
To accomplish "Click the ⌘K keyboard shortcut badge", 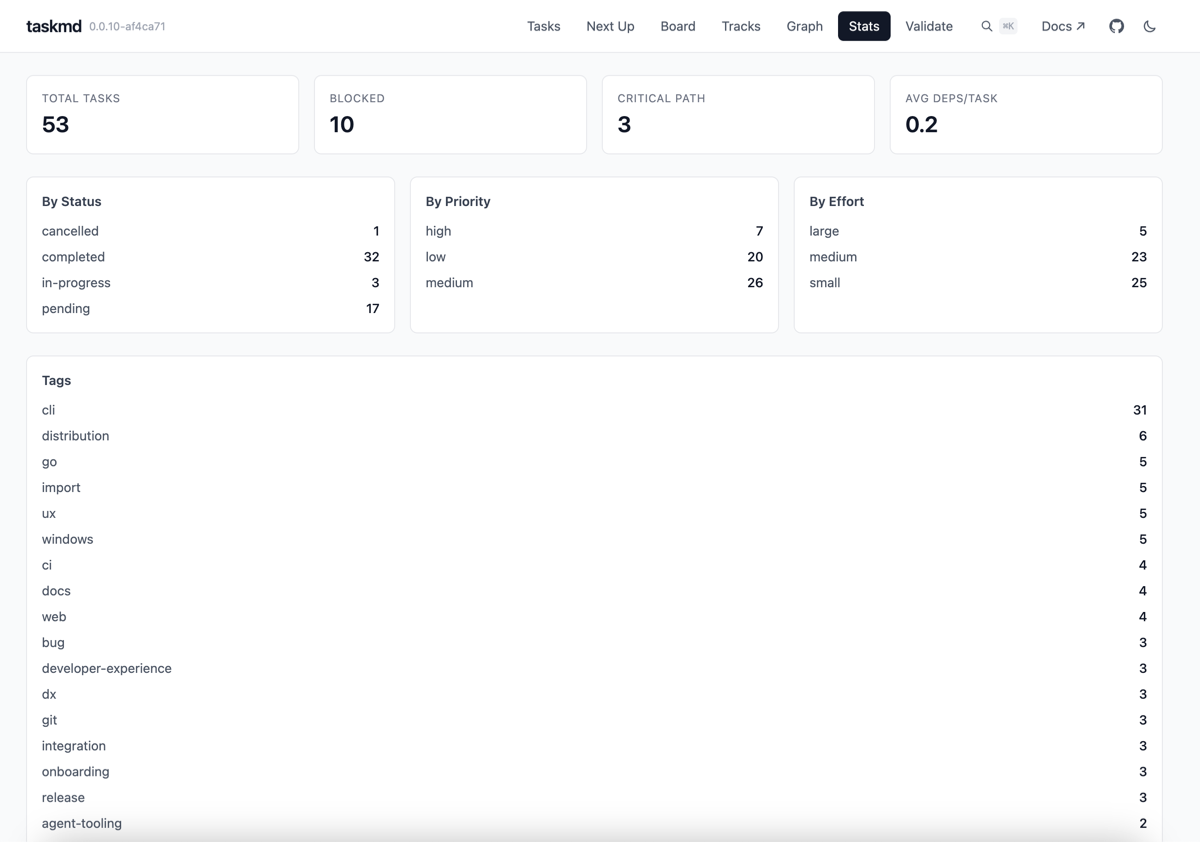I will [1008, 26].
